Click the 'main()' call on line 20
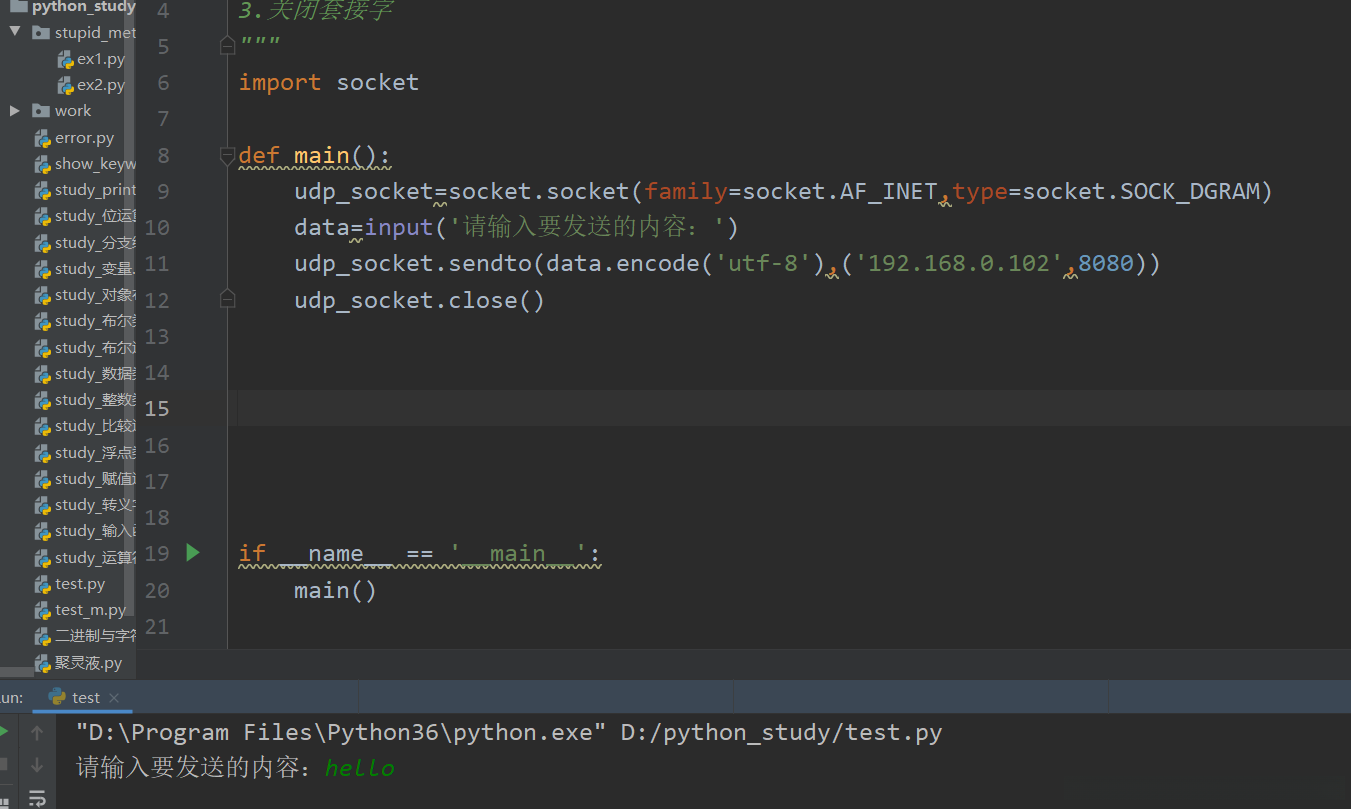 pyautogui.click(x=335, y=590)
